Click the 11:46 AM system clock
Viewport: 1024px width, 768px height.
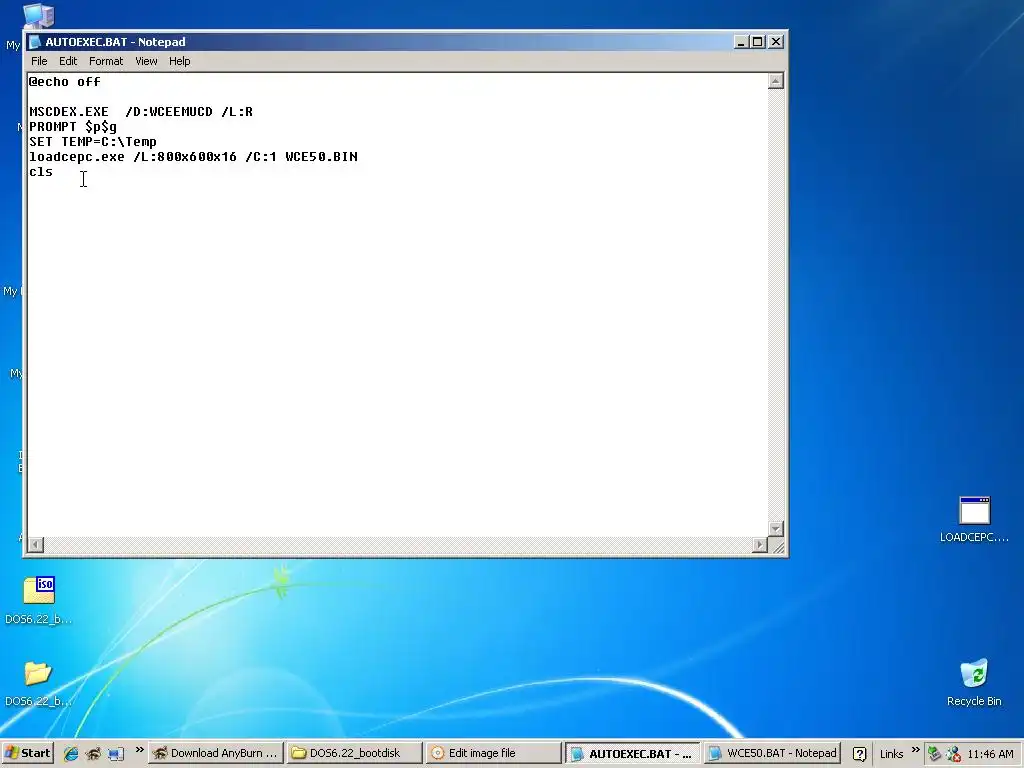pos(990,754)
